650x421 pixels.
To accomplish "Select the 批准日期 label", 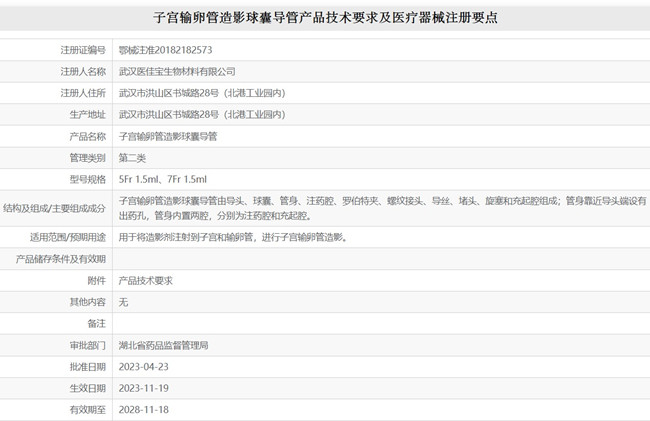I will point(88,367).
